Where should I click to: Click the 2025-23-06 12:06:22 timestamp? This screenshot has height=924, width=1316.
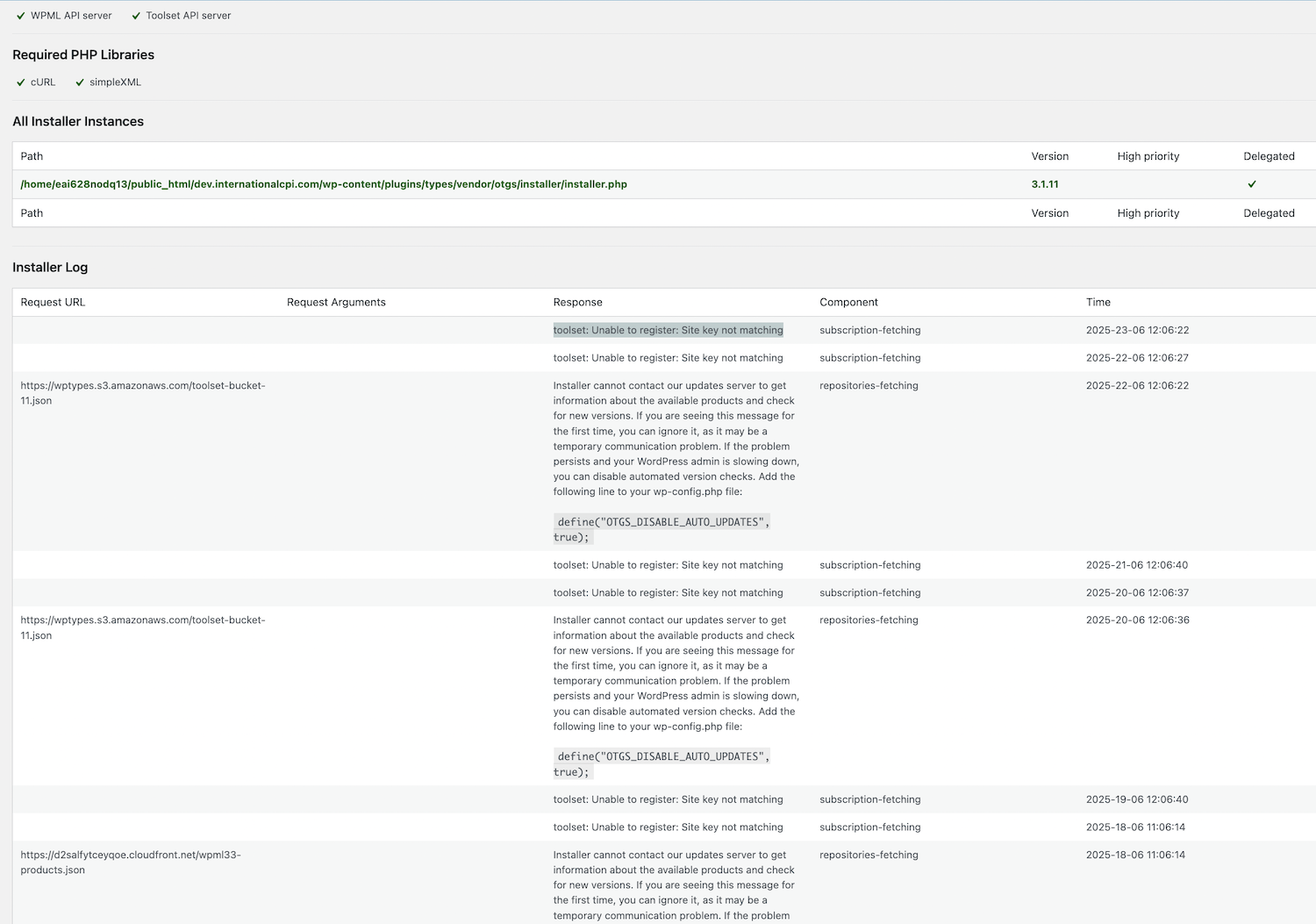1137,330
